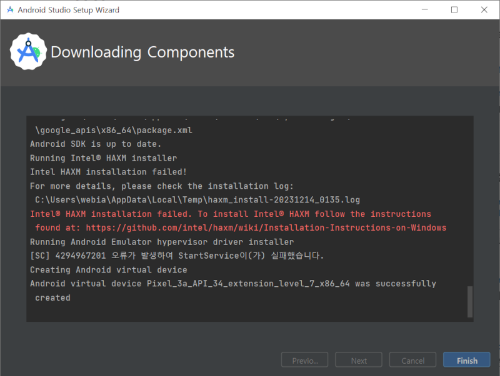Click the Pixel_3a_API_34 virtual device created line

(x=233, y=284)
